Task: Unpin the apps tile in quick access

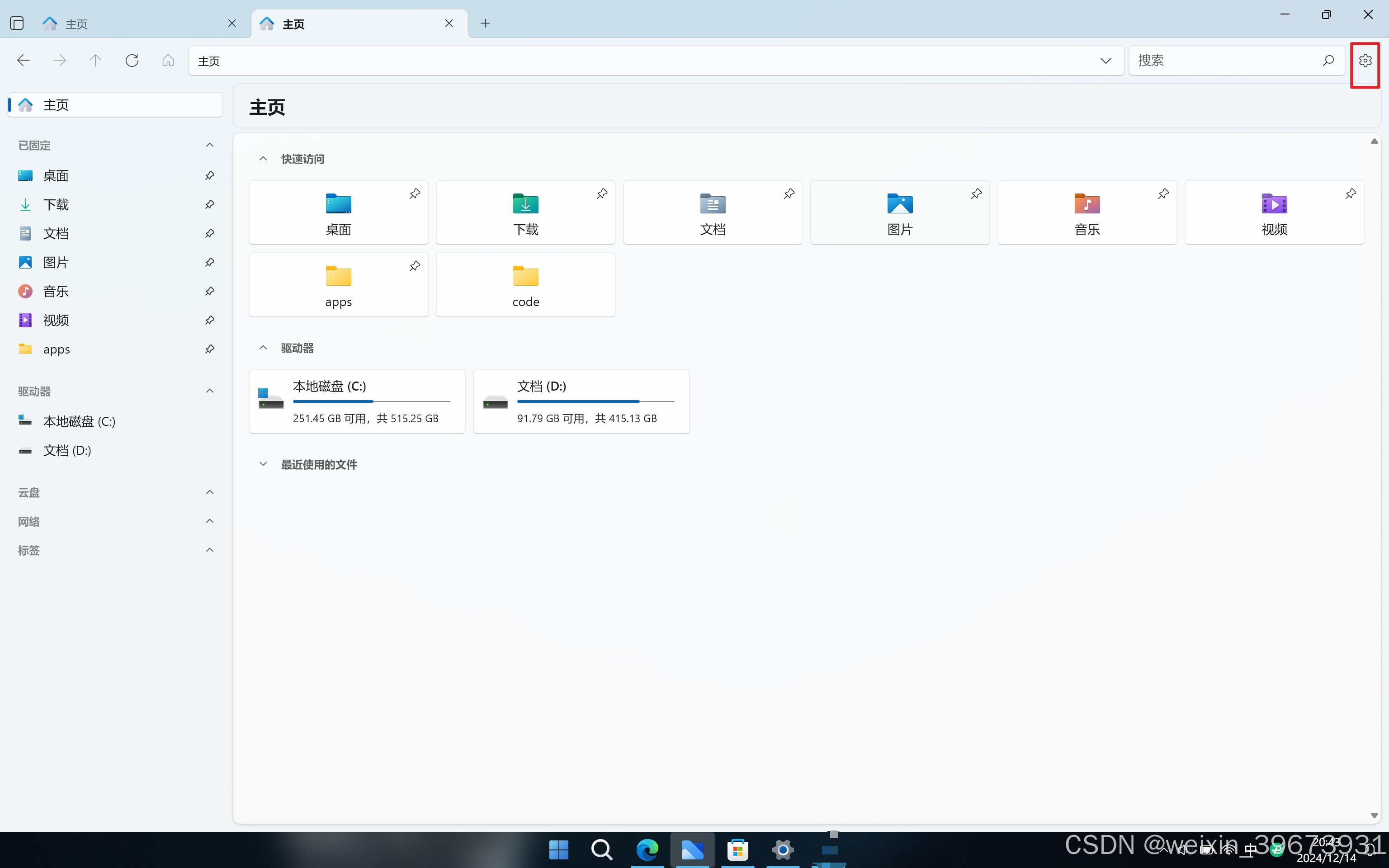Action: [415, 266]
